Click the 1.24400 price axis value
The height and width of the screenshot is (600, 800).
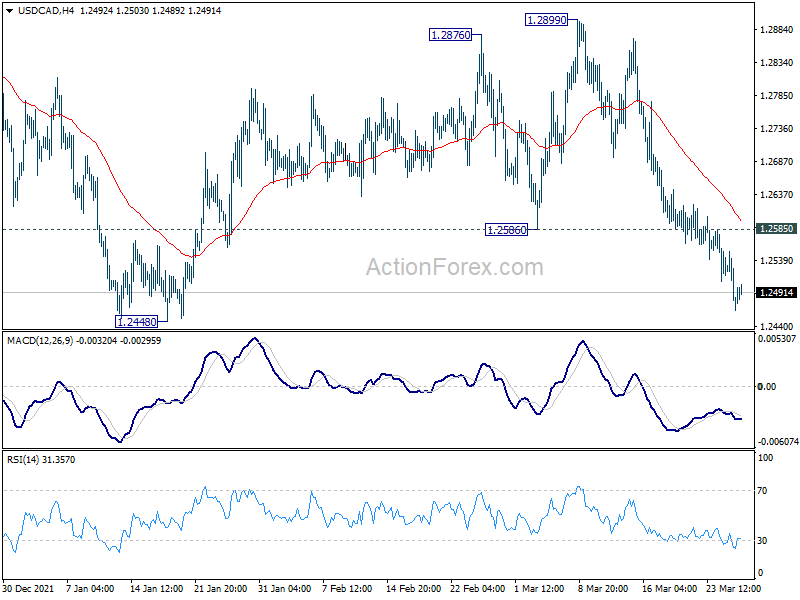click(776, 327)
